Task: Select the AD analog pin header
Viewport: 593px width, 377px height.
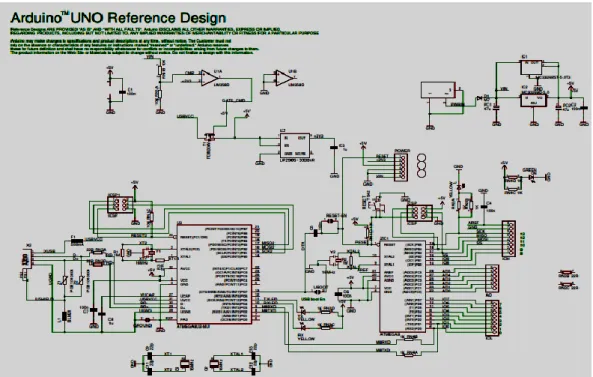Action: 493,278
